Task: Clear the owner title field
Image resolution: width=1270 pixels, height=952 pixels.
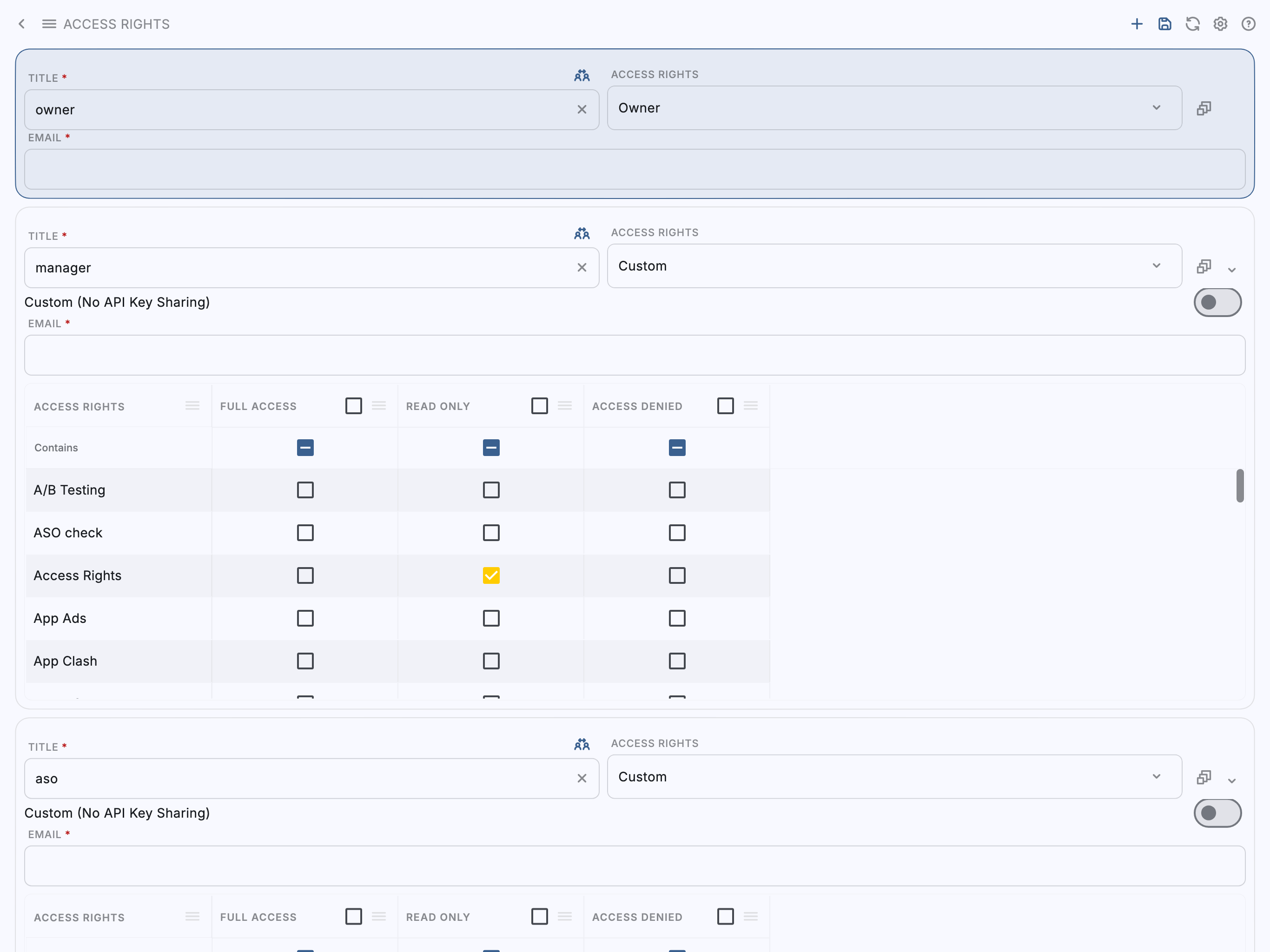Action: click(582, 110)
